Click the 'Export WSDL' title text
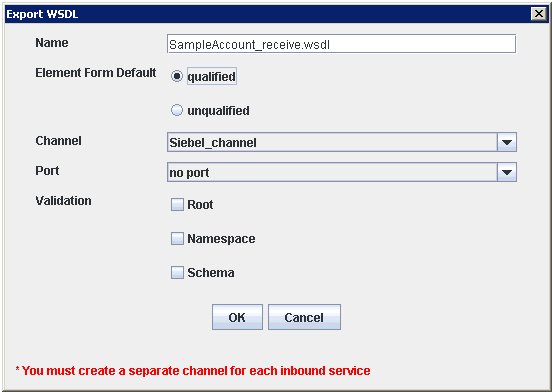The height and width of the screenshot is (392, 552). coord(42,14)
